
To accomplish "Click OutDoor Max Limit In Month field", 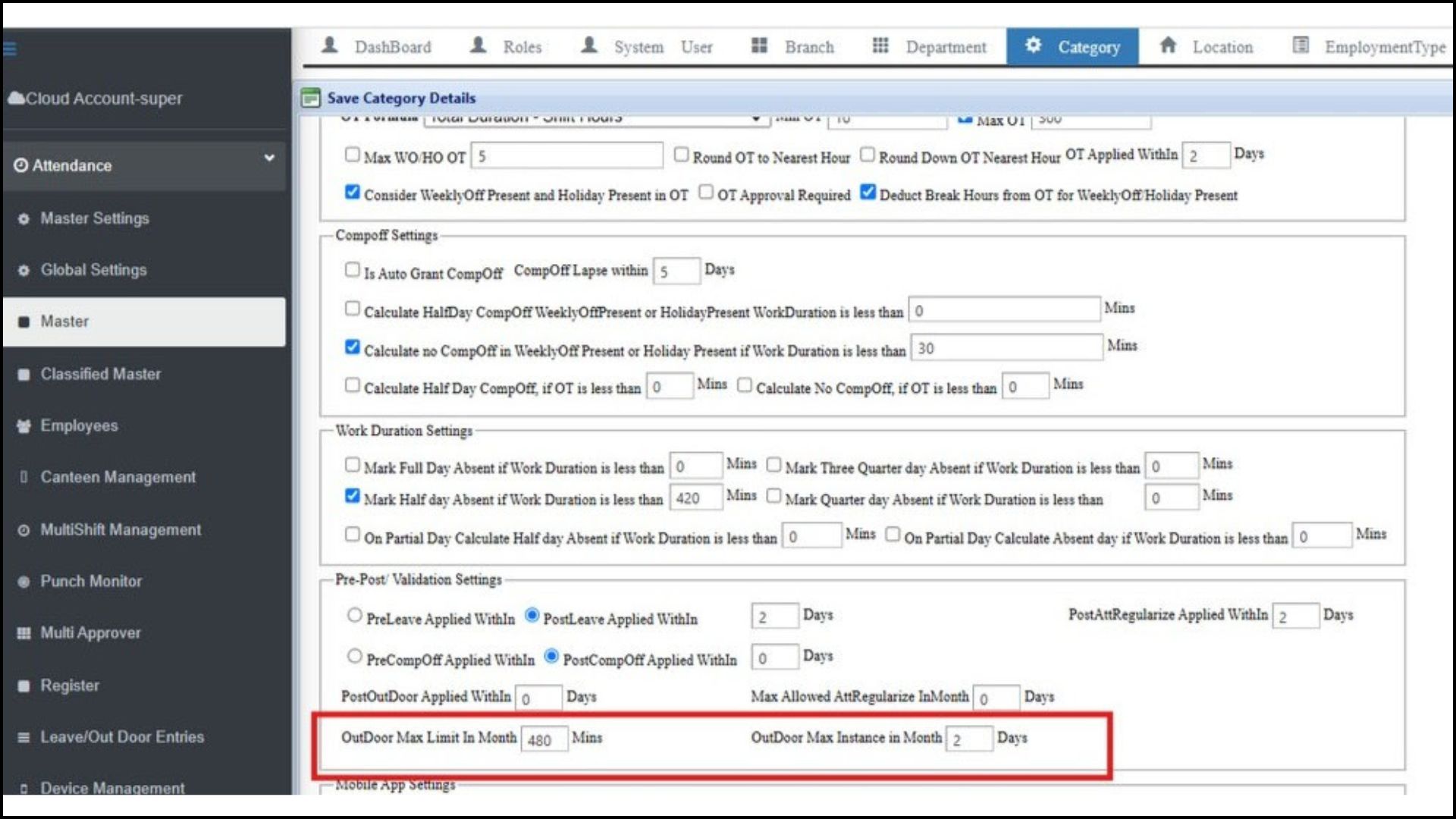I will click(x=544, y=739).
